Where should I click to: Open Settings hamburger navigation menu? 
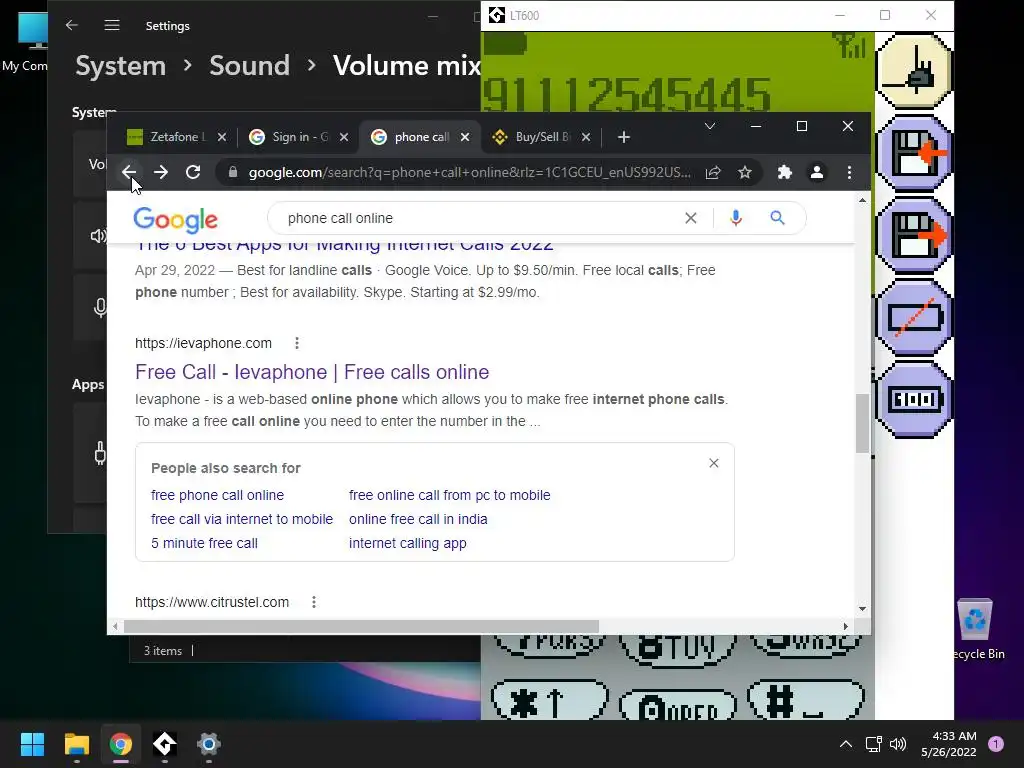pos(112,25)
